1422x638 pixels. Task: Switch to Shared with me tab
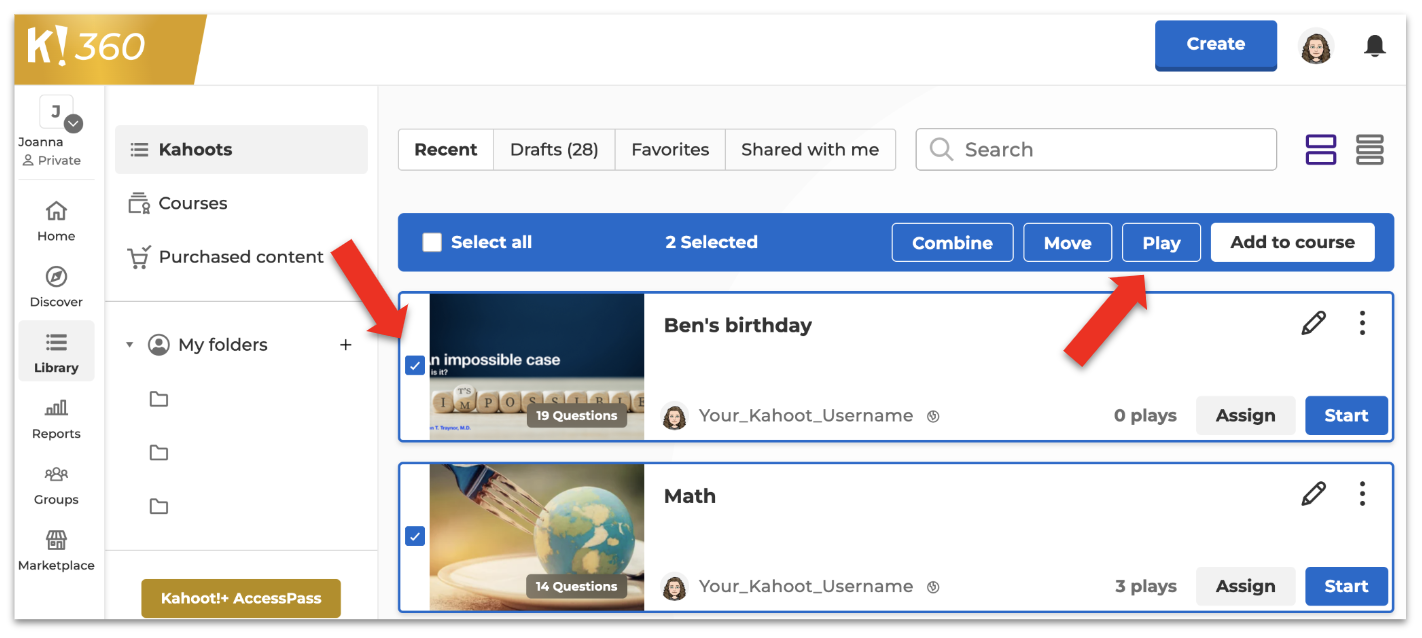[x=809, y=150]
